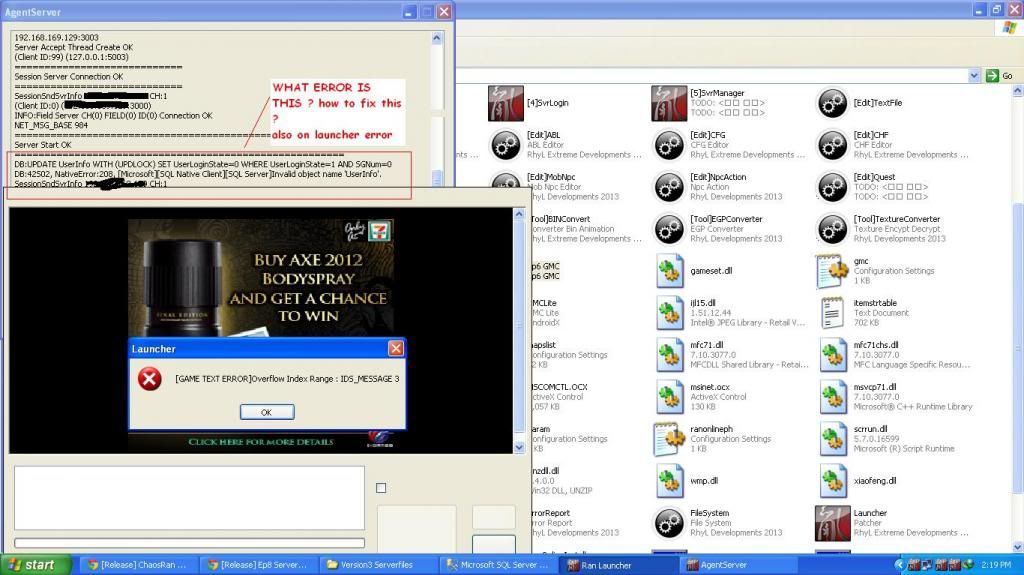Viewport: 1024px width, 575px height.
Task: Launch the [Edit]CFG editor icon
Action: (x=669, y=146)
